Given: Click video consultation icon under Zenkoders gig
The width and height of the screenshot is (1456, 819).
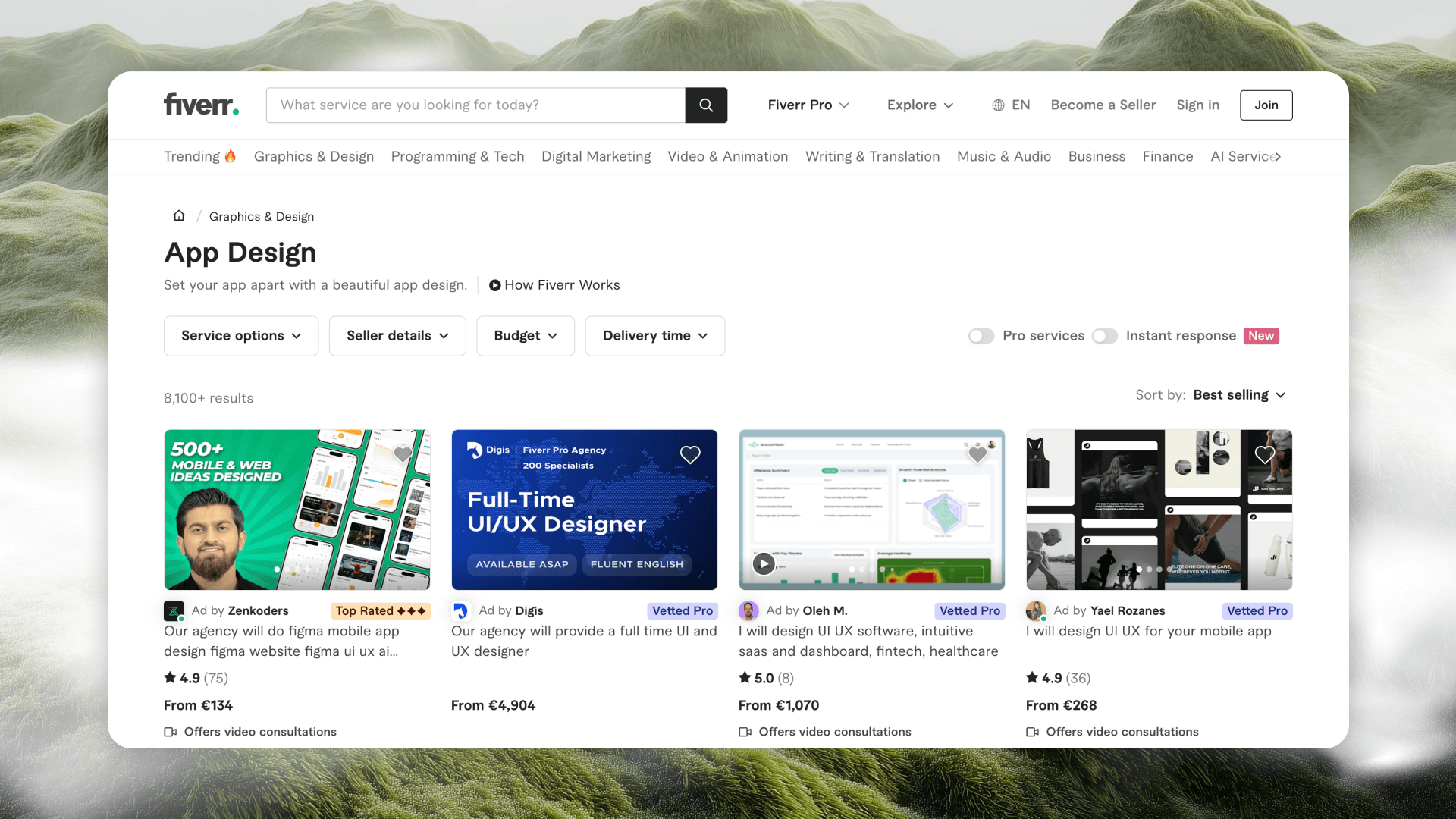Looking at the screenshot, I should [171, 732].
